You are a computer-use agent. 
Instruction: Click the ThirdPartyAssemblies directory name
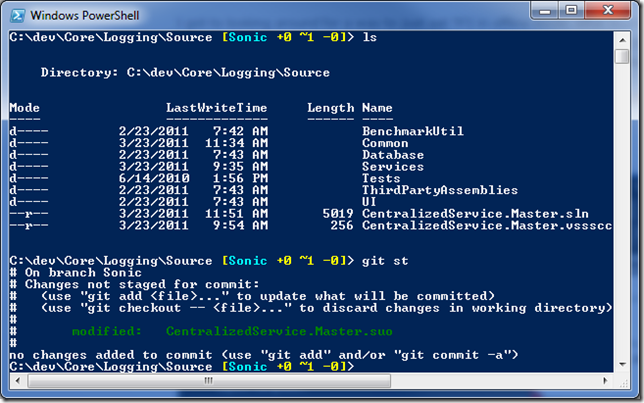tap(440, 190)
